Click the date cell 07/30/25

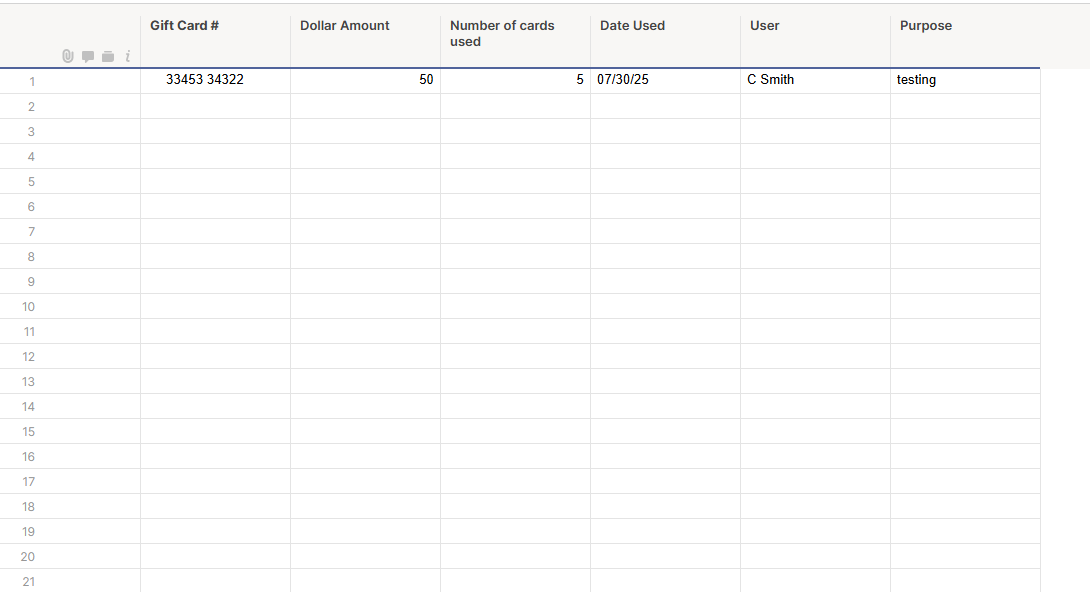pos(666,81)
